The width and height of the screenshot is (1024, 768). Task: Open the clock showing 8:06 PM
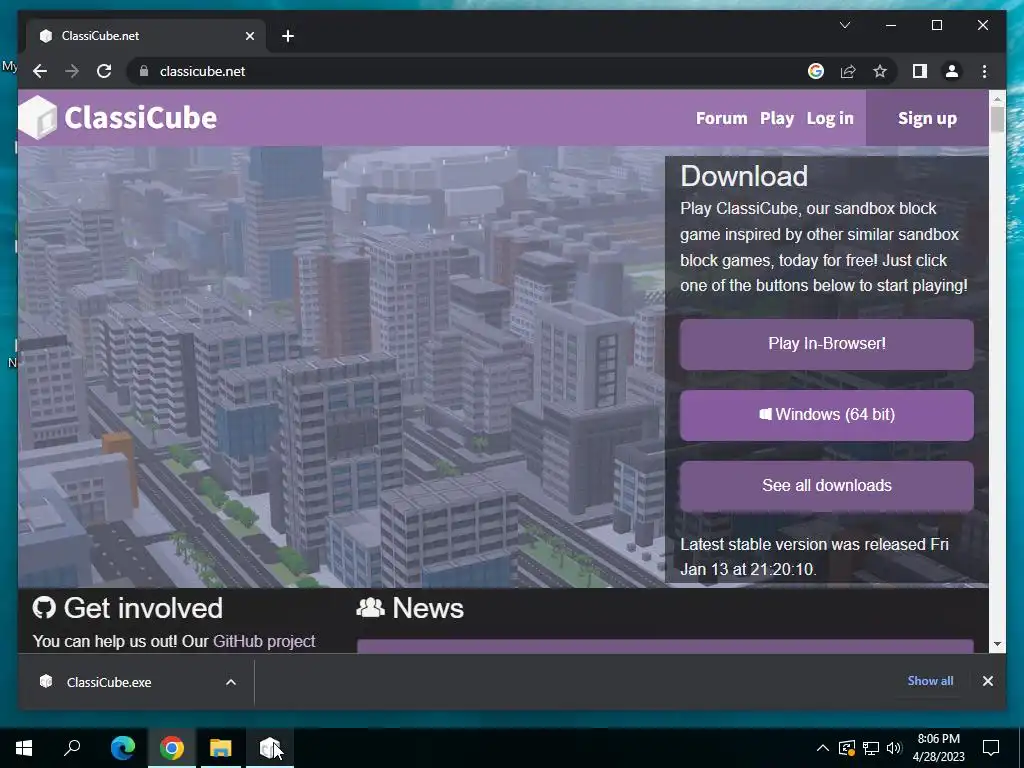point(938,748)
